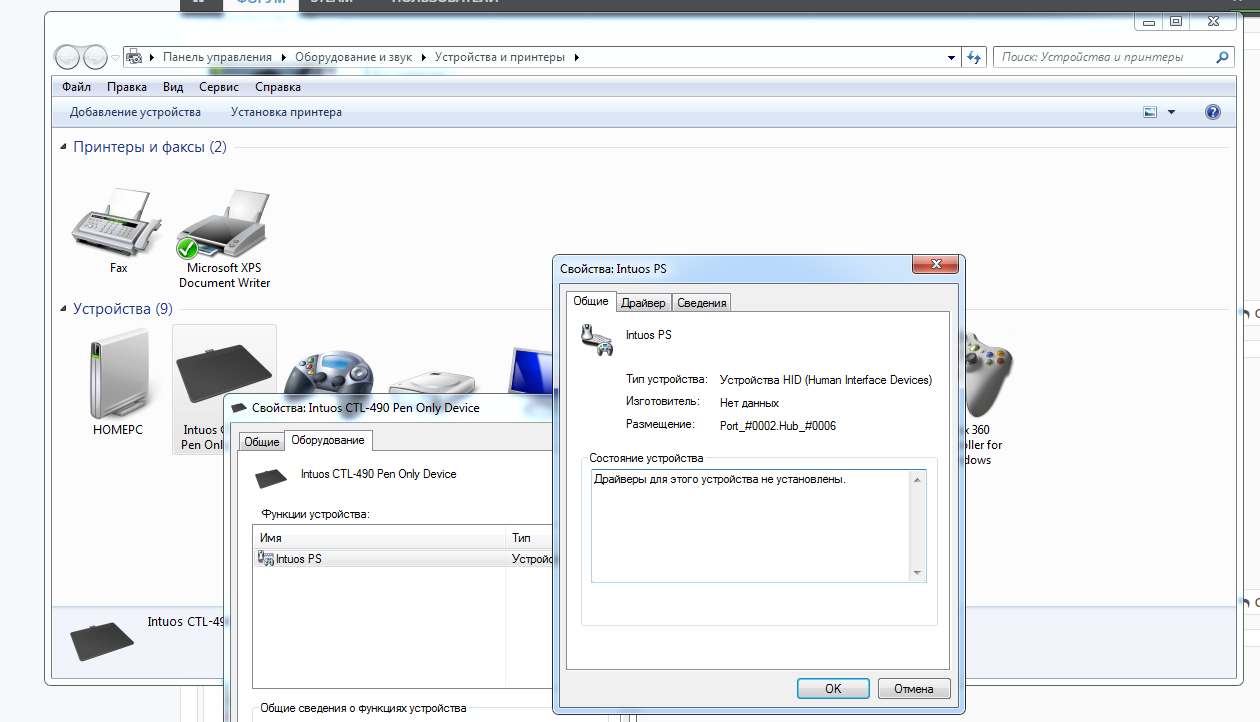Click the tablet icon in details pane
Viewport: 1260px width, 722px height.
tap(103, 641)
